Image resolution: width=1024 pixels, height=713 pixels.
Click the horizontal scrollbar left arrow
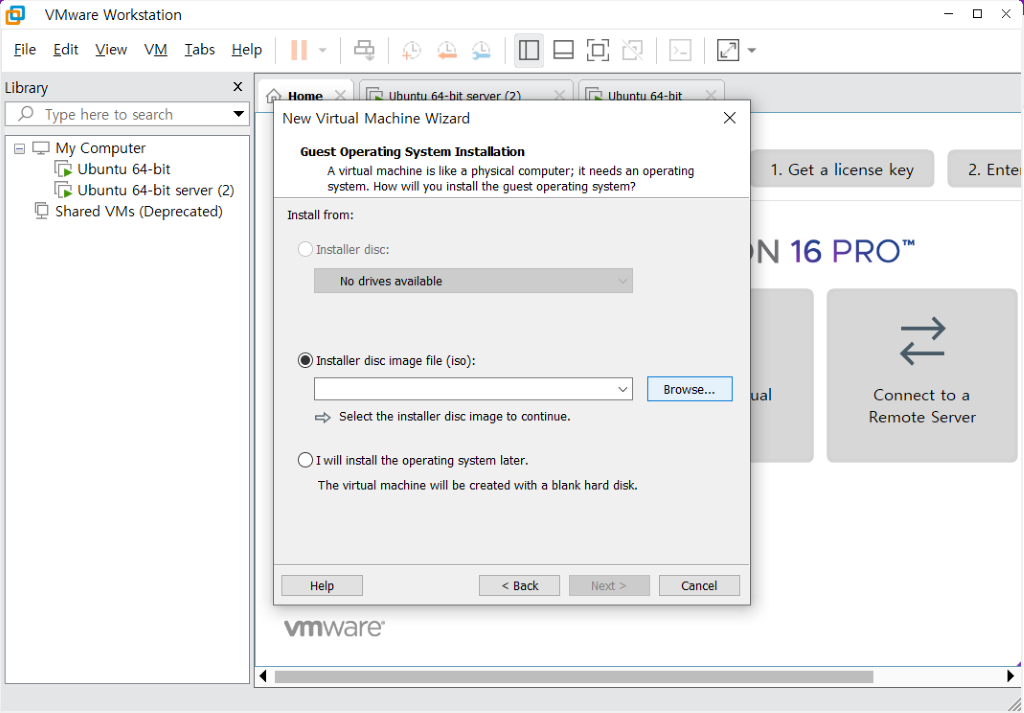(264, 676)
